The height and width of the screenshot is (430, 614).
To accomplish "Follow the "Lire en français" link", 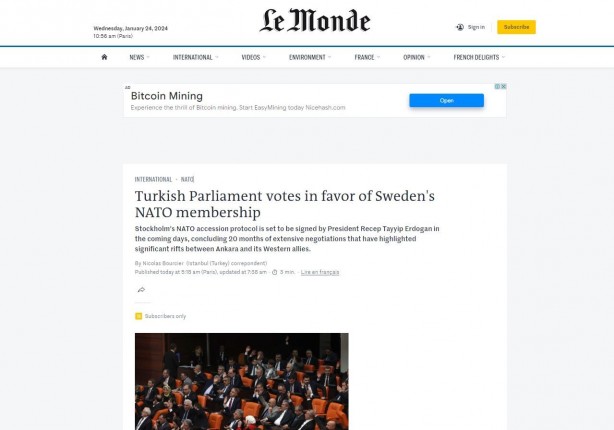I will (320, 272).
